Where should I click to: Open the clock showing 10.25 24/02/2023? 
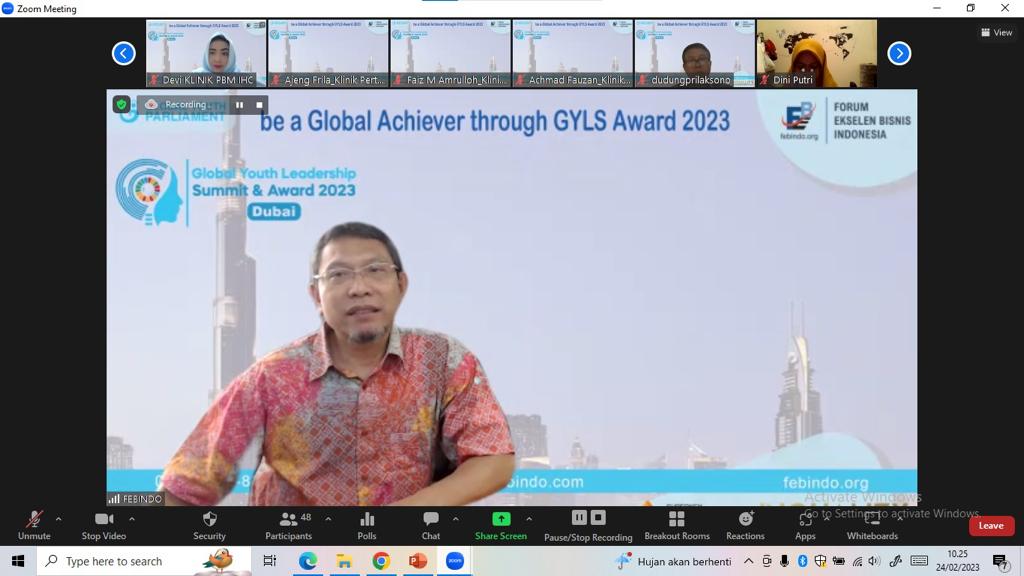click(958, 561)
